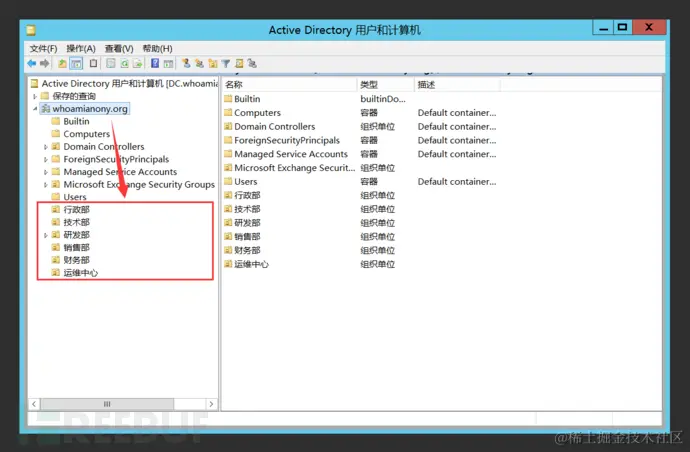Click the tree pane scrollbar right arrow

coord(211,404)
